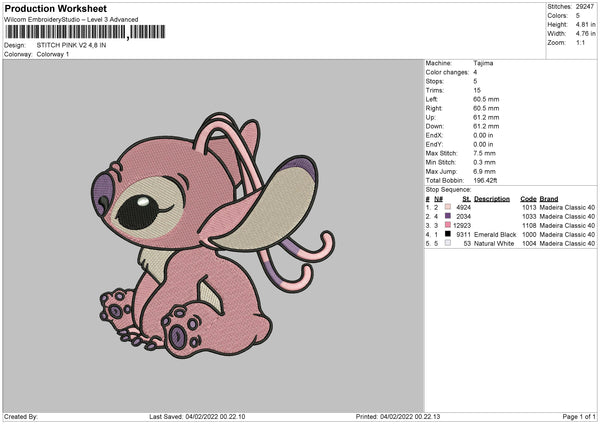Click the black swatch for Emerald Black
This screenshot has width=600, height=424.
448,234
